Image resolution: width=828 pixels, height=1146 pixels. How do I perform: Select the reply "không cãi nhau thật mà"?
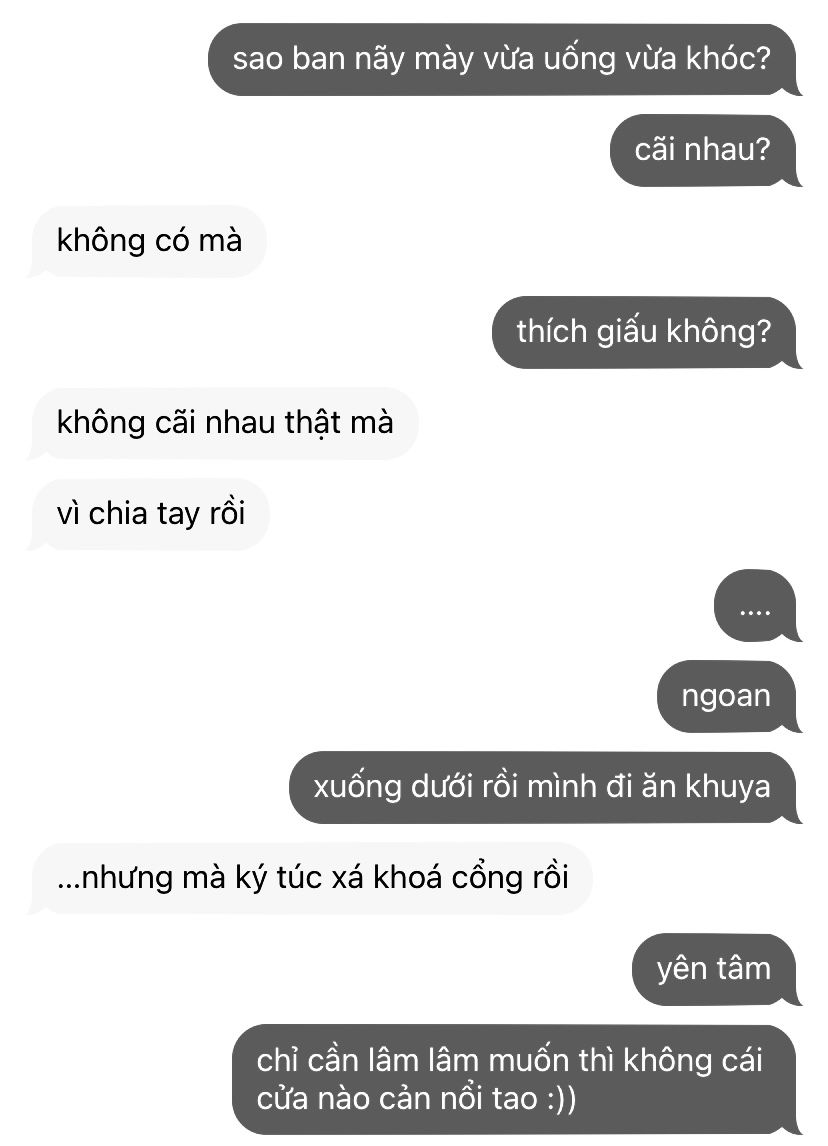pos(224,423)
